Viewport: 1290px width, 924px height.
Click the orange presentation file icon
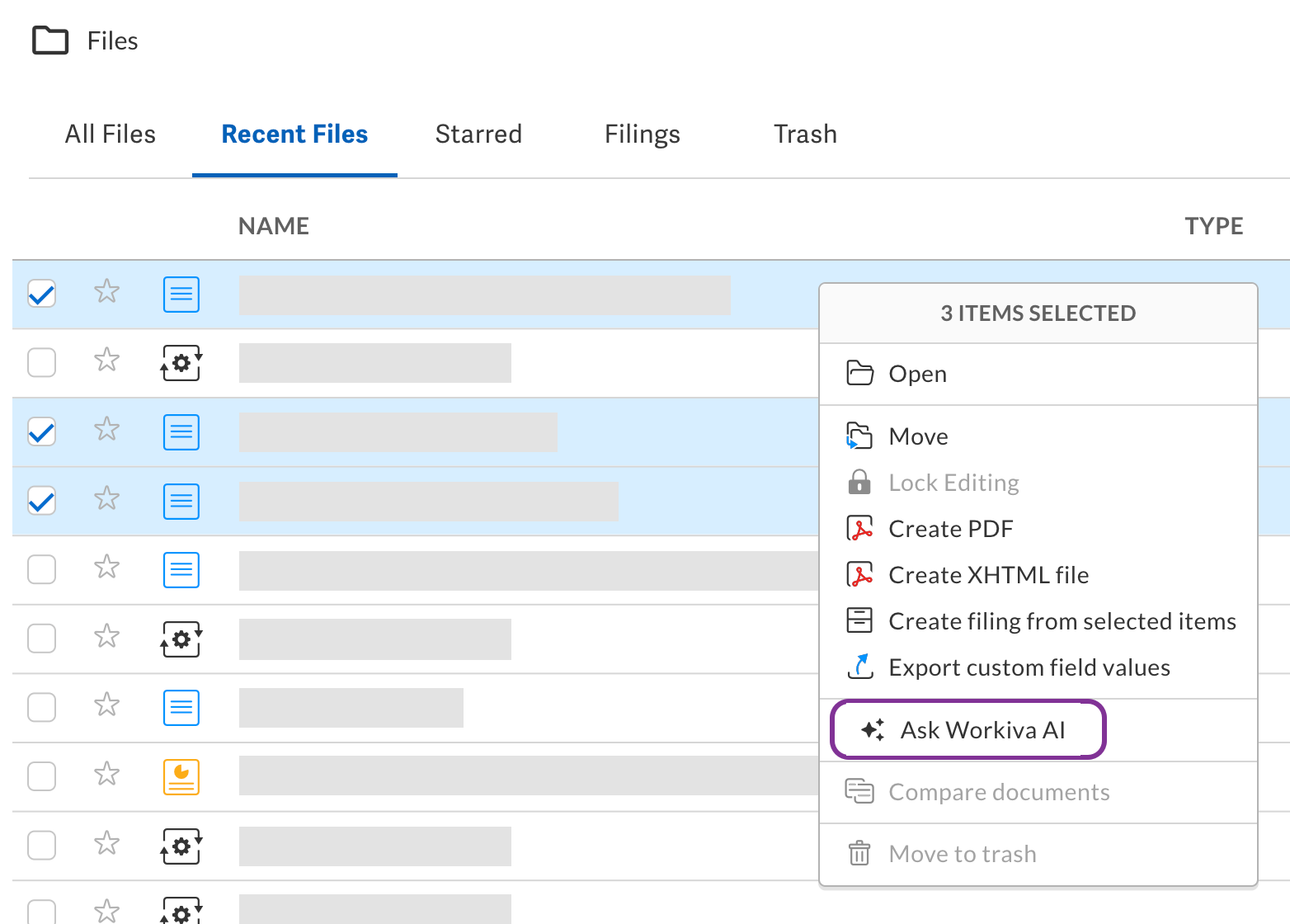click(181, 776)
